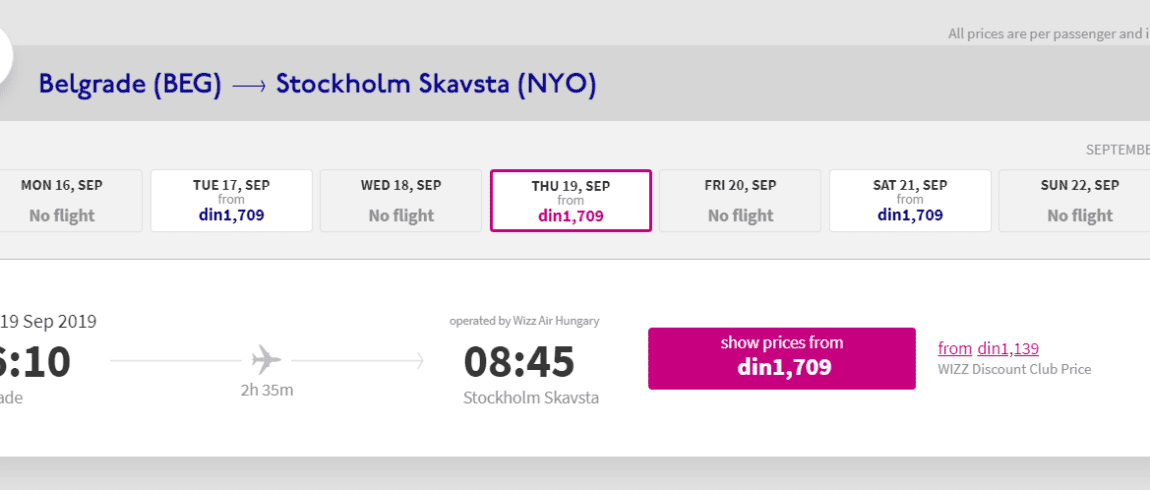The width and height of the screenshot is (1150, 490).
Task: Choose the Sun 22, Sep date tab
Action: pos(1074,201)
